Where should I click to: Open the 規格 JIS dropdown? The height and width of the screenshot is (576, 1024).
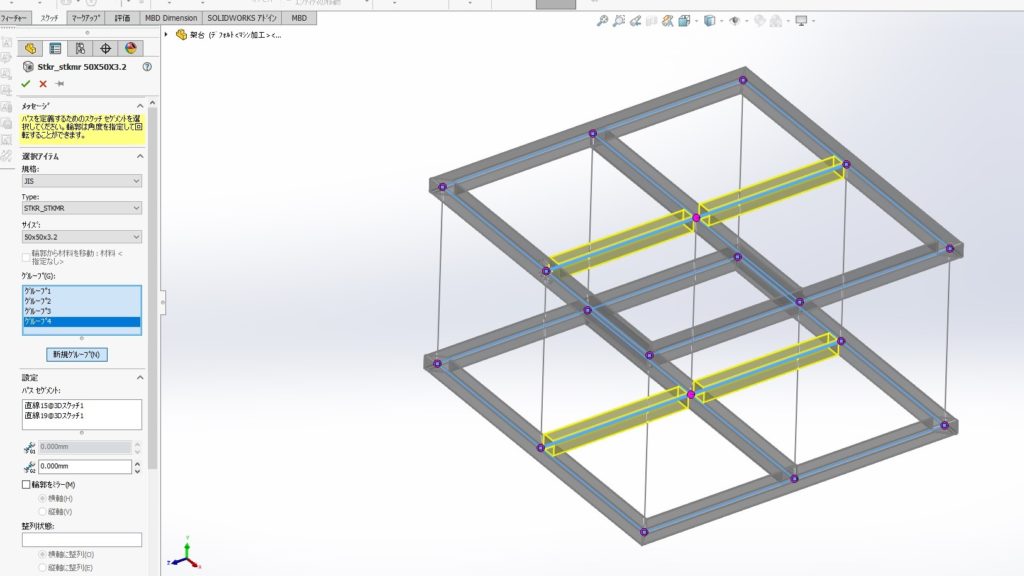81,181
